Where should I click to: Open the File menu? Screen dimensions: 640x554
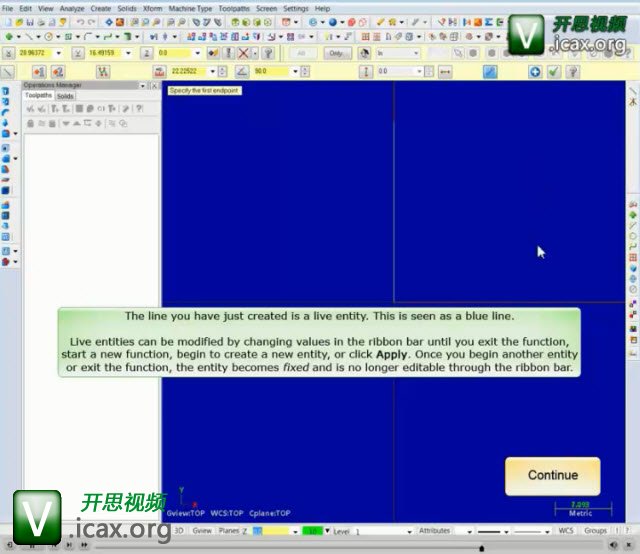pos(7,8)
